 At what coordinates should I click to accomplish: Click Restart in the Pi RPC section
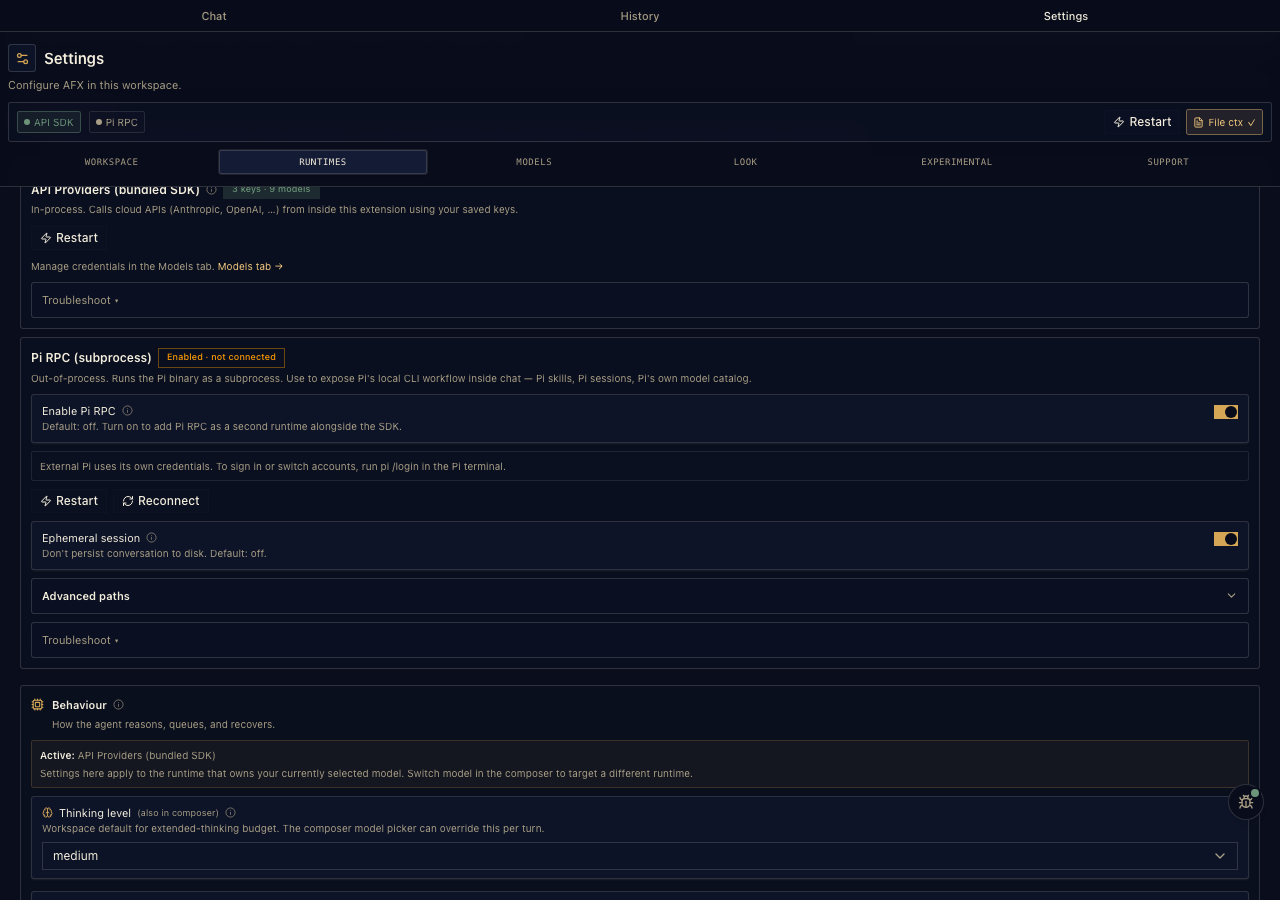coord(69,501)
